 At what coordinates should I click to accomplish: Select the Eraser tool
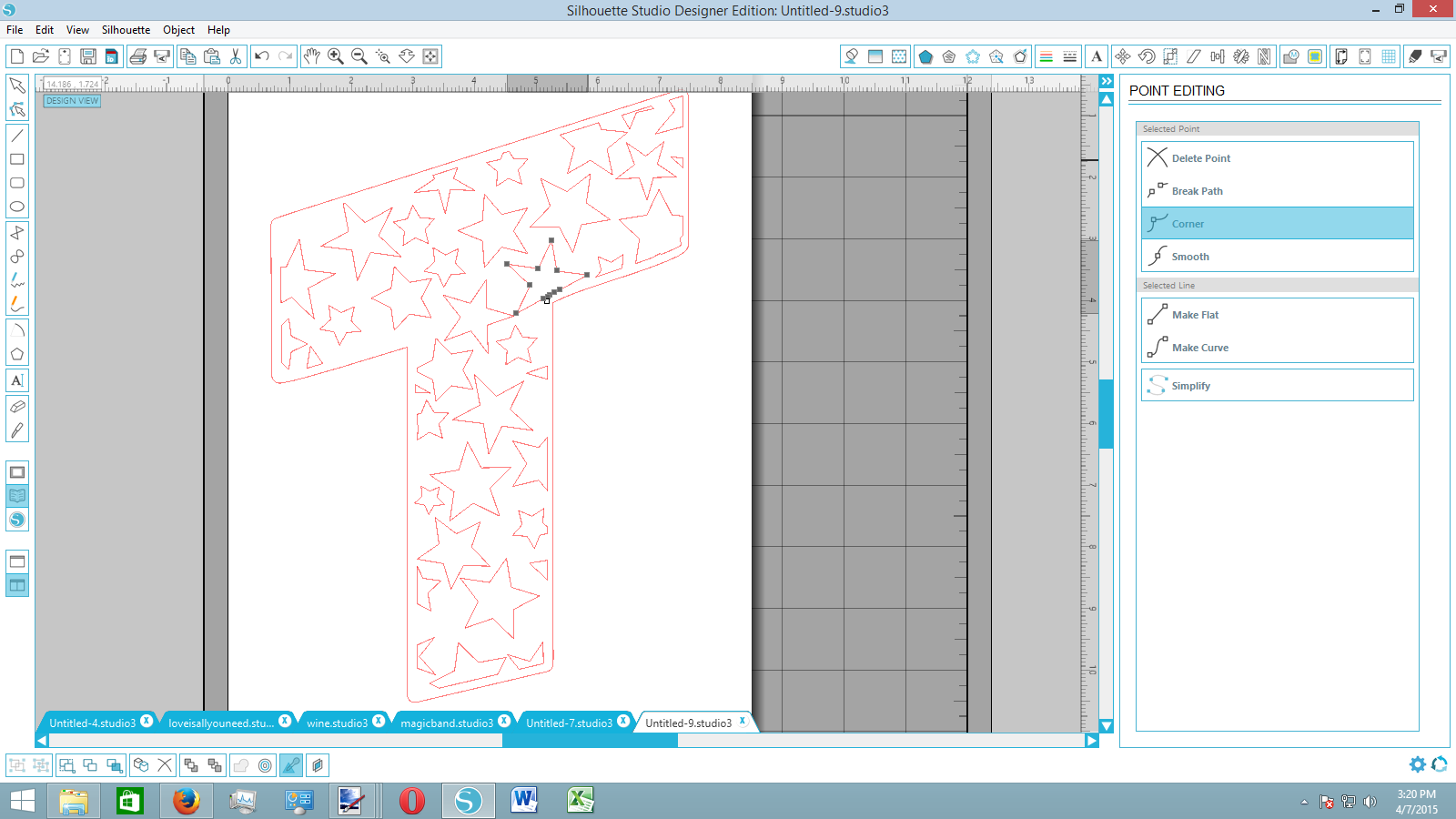(x=17, y=407)
